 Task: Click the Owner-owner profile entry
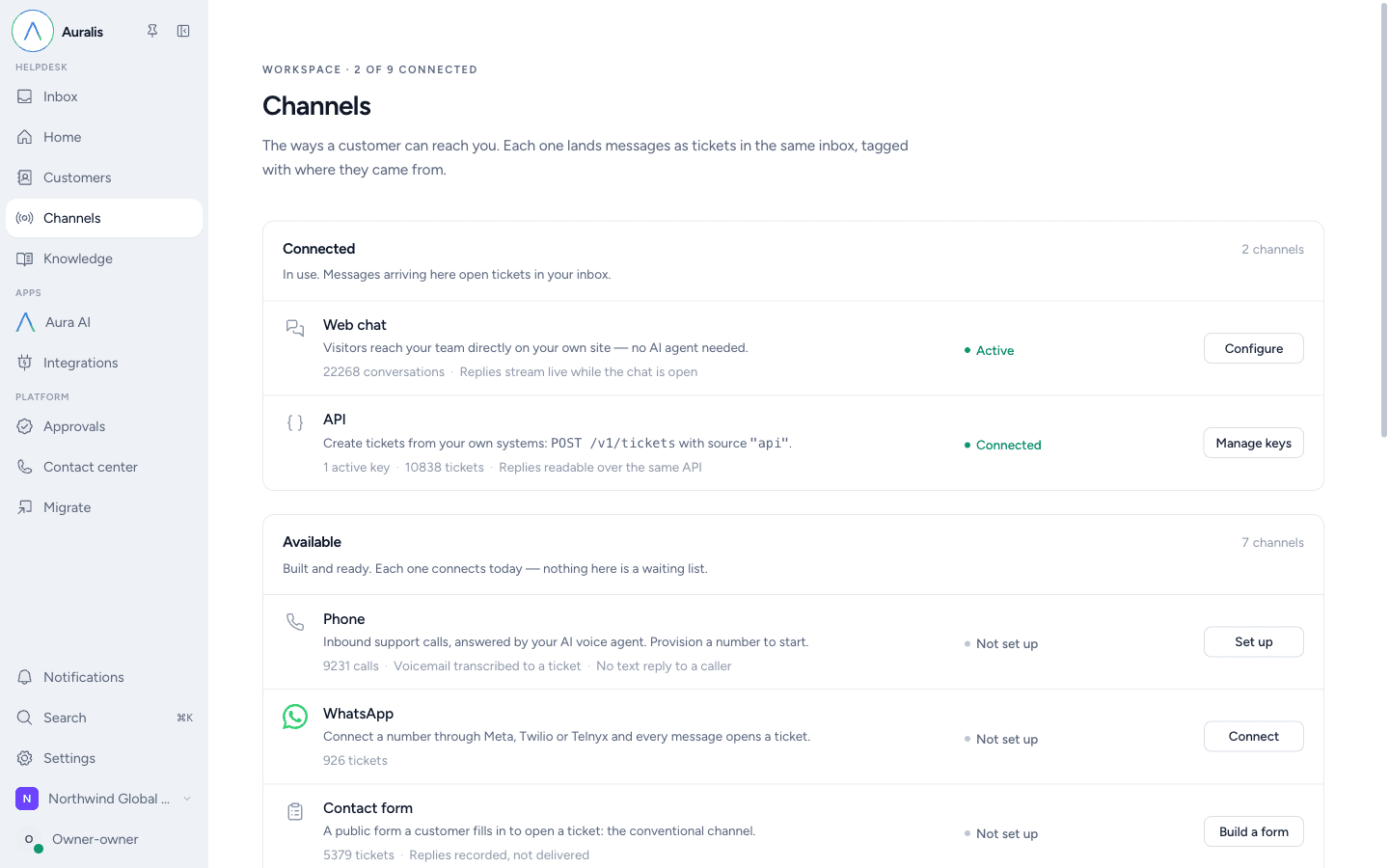pos(104,839)
